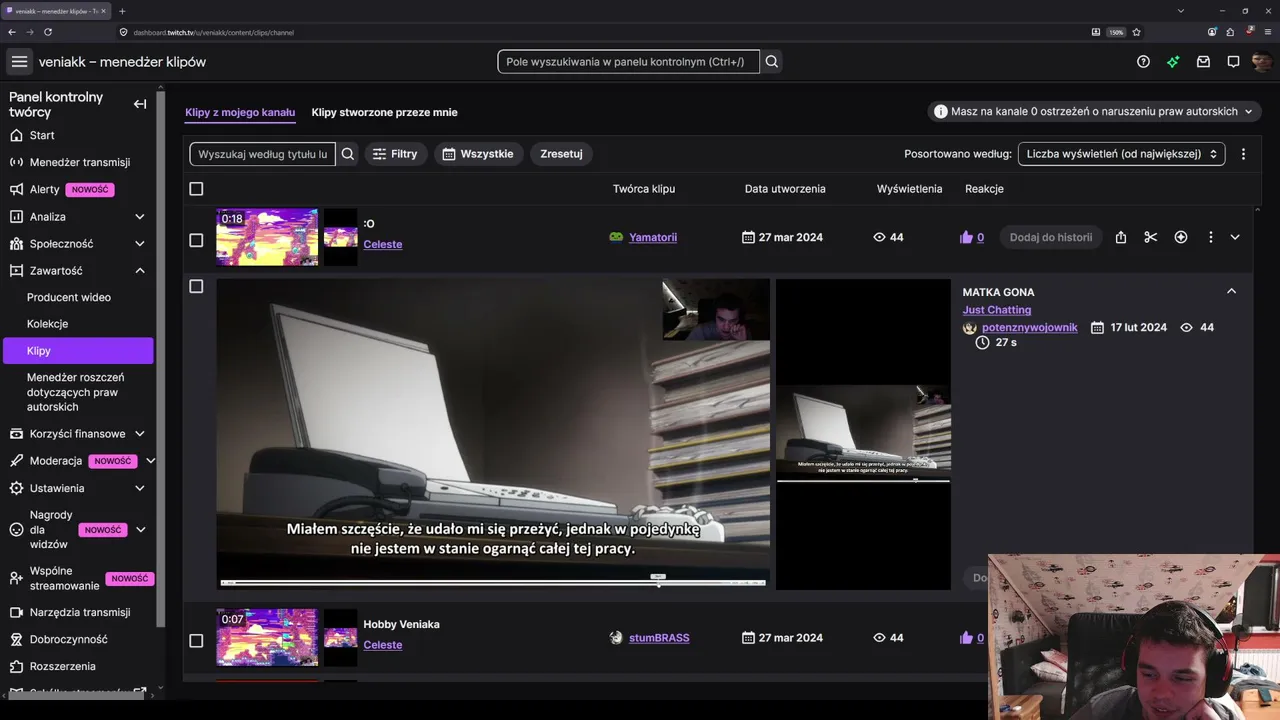
Task: Collapse the Zawartość sidebar section
Action: coord(140,271)
